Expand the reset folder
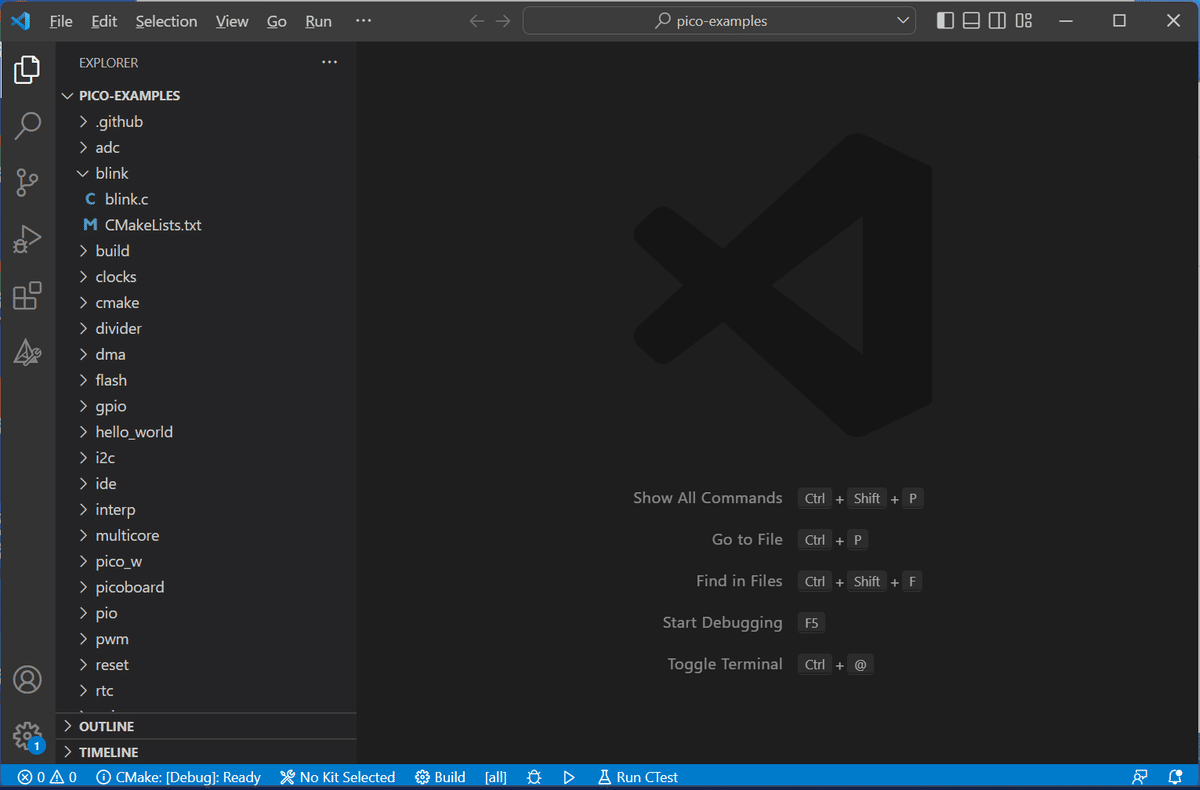The image size is (1200, 790). [x=206, y=665]
